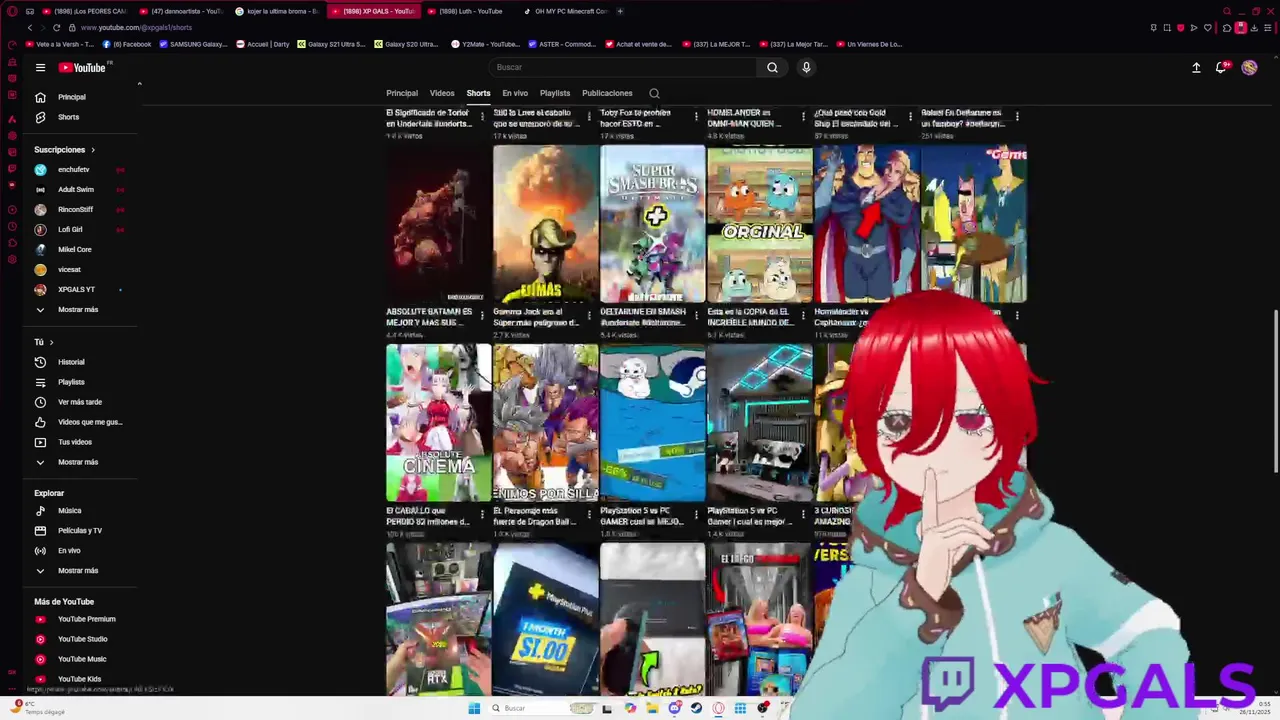
Task: Search within channel using the magnifier icon
Action: tap(654, 93)
